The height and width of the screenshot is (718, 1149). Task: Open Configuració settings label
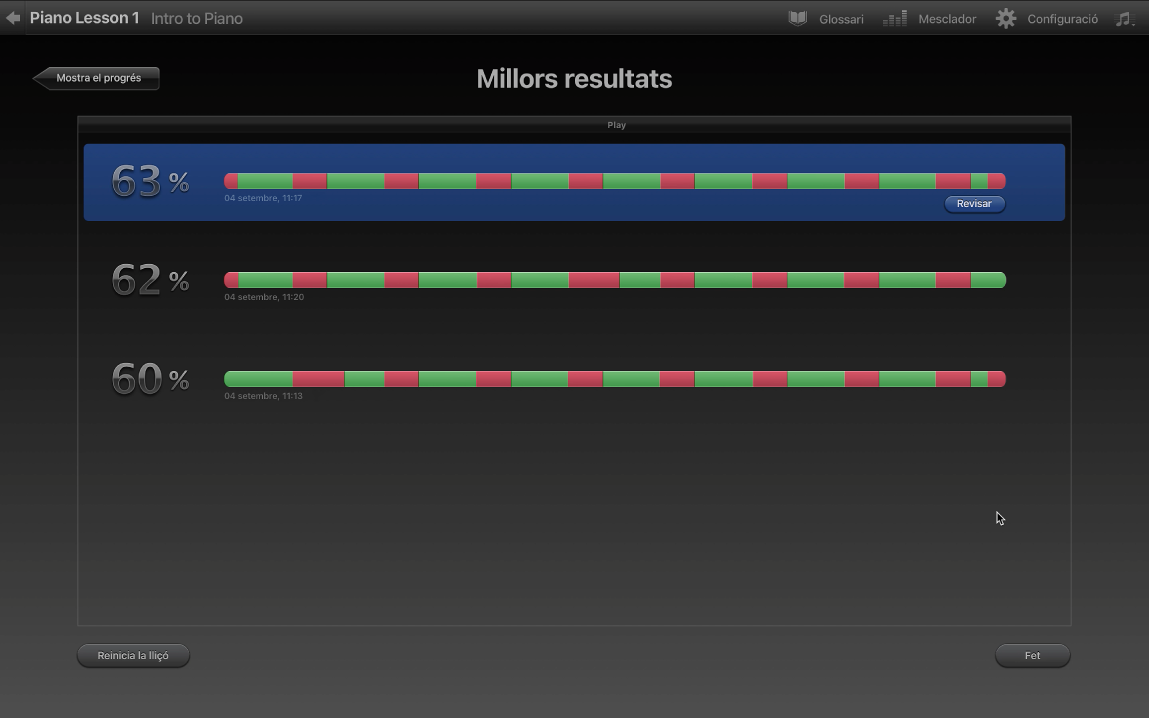[x=1063, y=19]
